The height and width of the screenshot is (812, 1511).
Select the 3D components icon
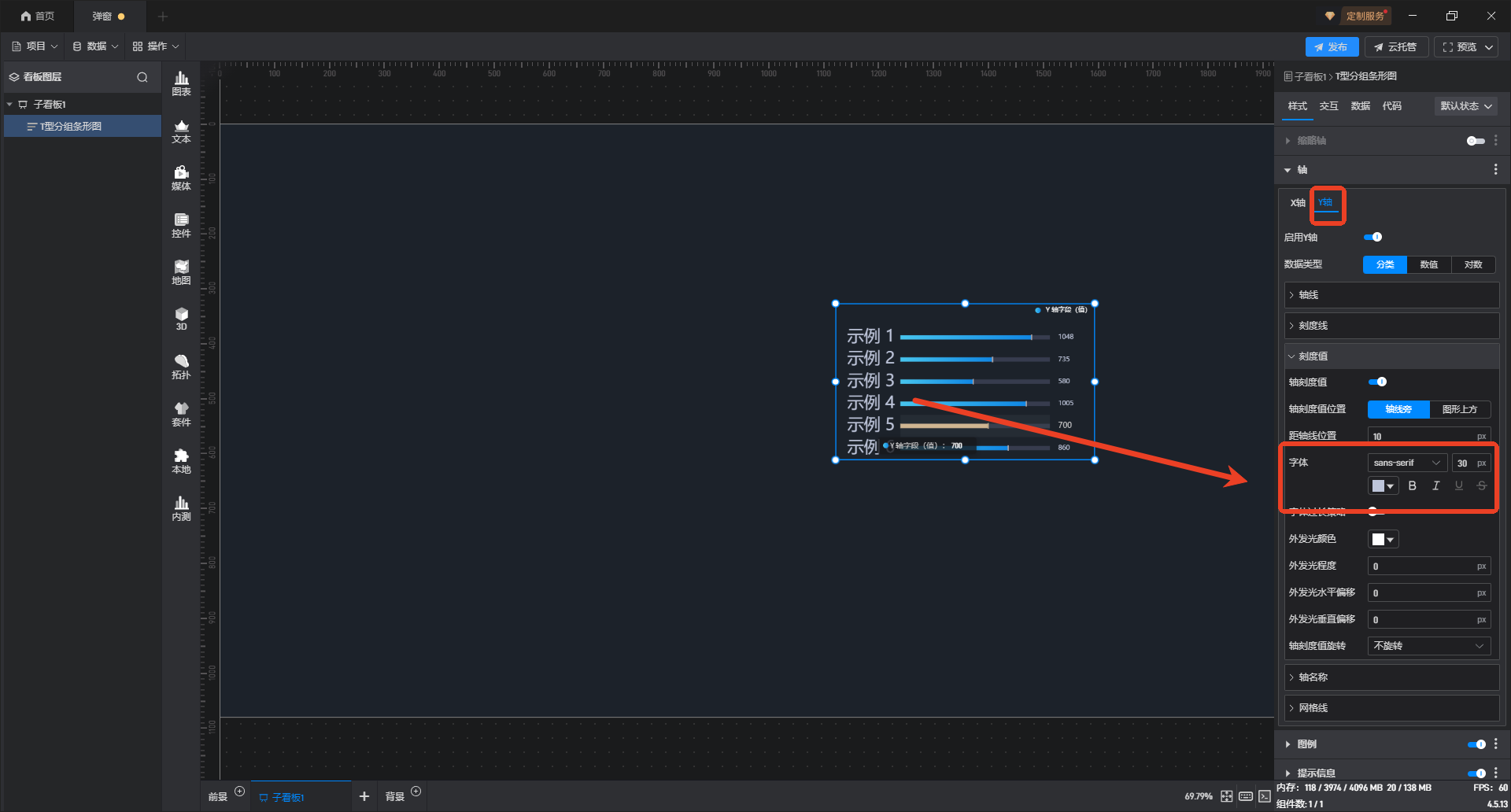coord(181,319)
